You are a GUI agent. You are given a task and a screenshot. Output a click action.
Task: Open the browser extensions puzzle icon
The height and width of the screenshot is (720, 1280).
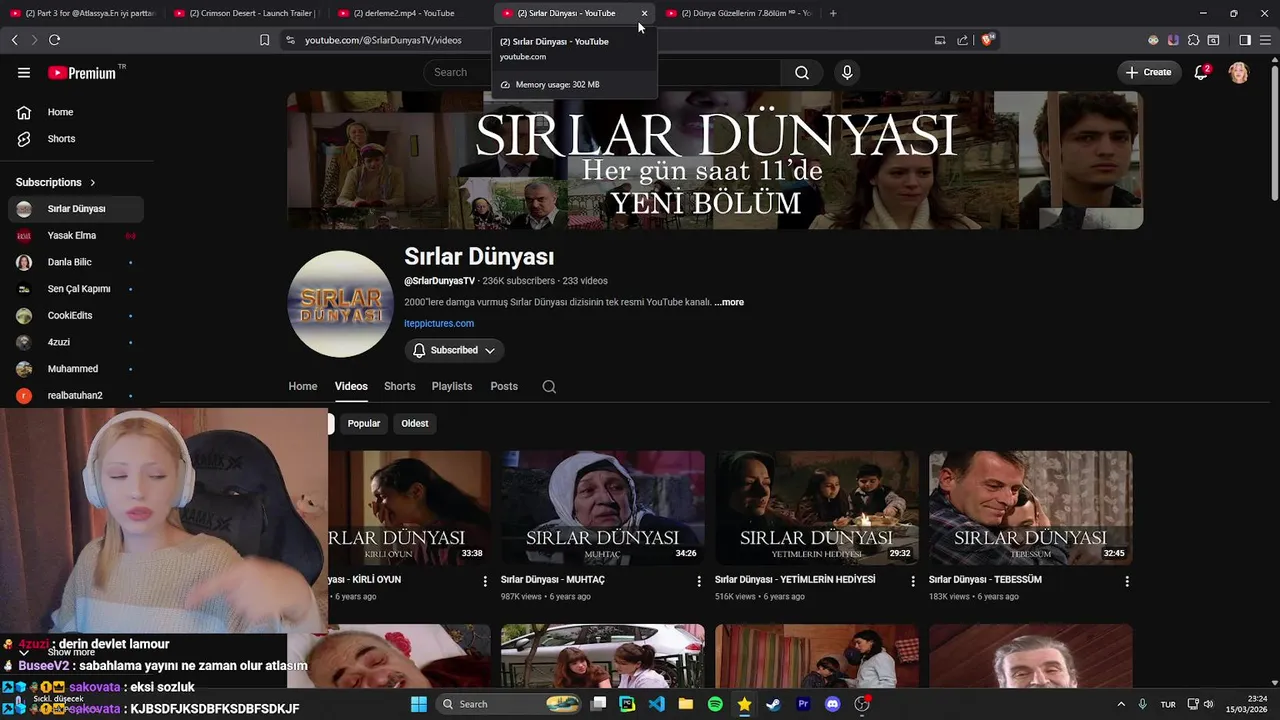coord(1193,40)
